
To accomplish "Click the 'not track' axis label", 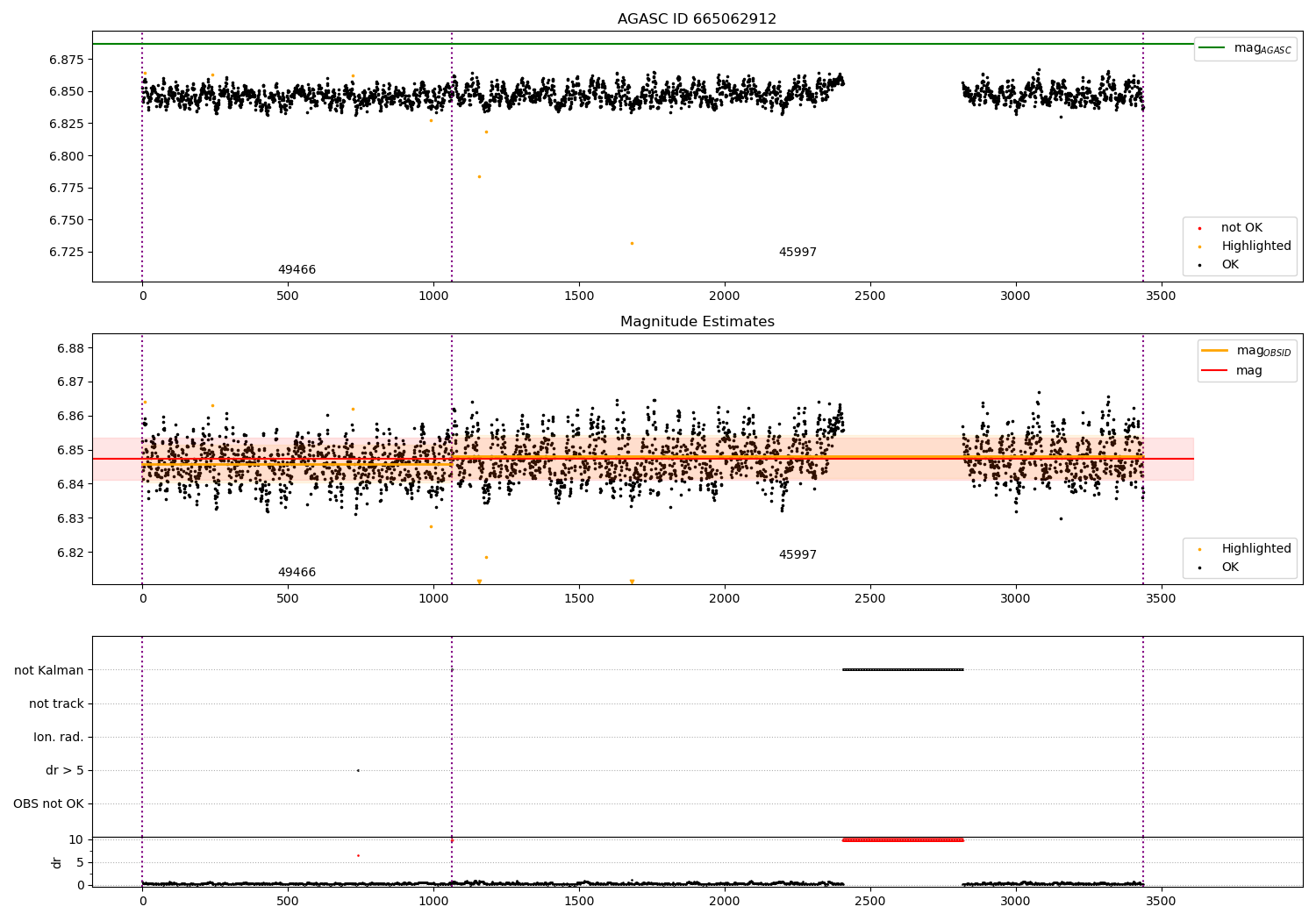I will 56,703.
